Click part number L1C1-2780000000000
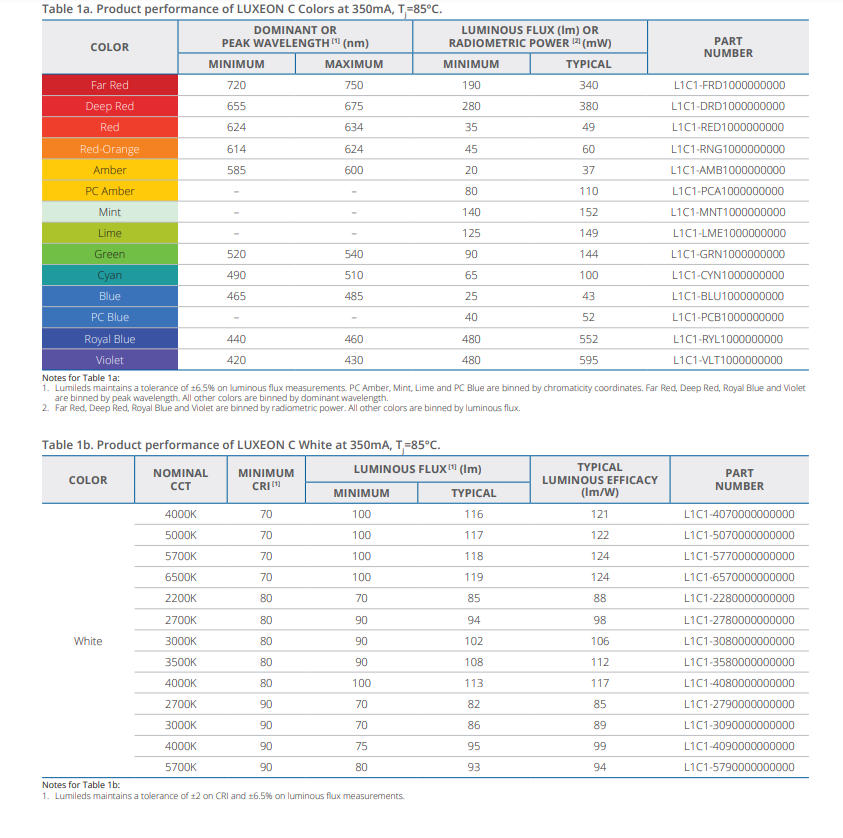This screenshot has width=843, height=838. point(739,620)
